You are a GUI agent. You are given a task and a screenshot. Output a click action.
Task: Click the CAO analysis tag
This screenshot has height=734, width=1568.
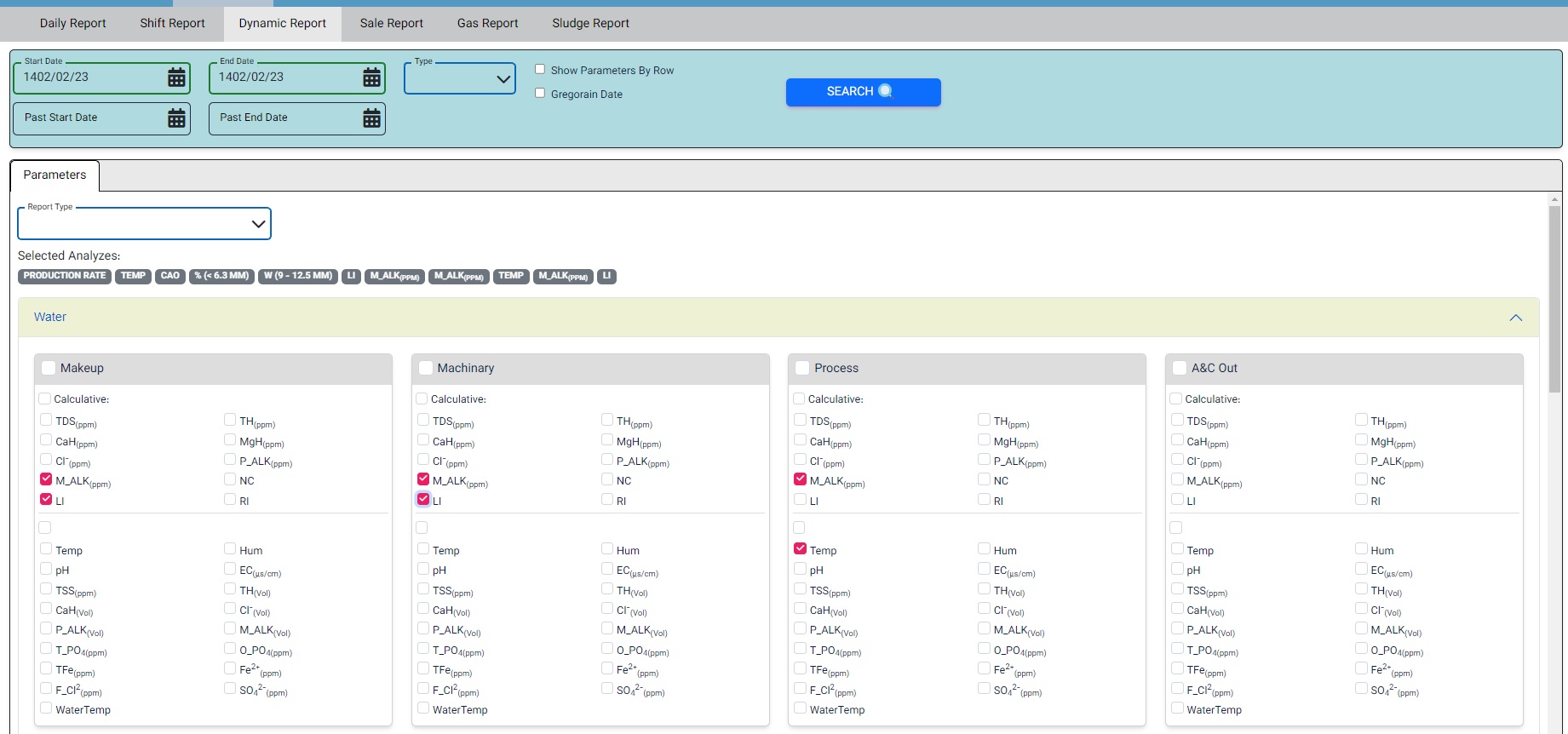170,276
